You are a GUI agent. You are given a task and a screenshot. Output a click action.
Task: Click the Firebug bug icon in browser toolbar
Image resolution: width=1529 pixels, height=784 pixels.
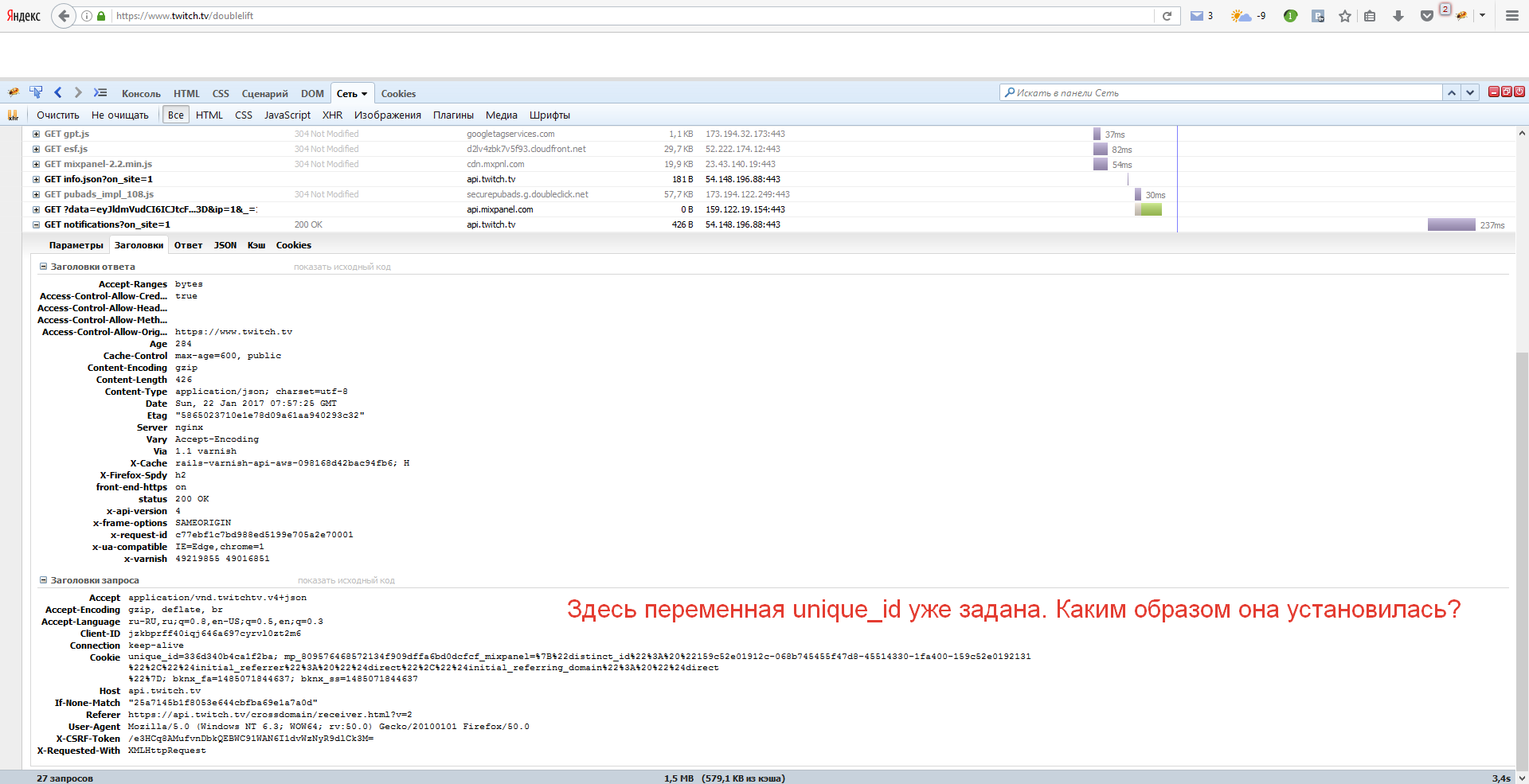pos(1461,16)
